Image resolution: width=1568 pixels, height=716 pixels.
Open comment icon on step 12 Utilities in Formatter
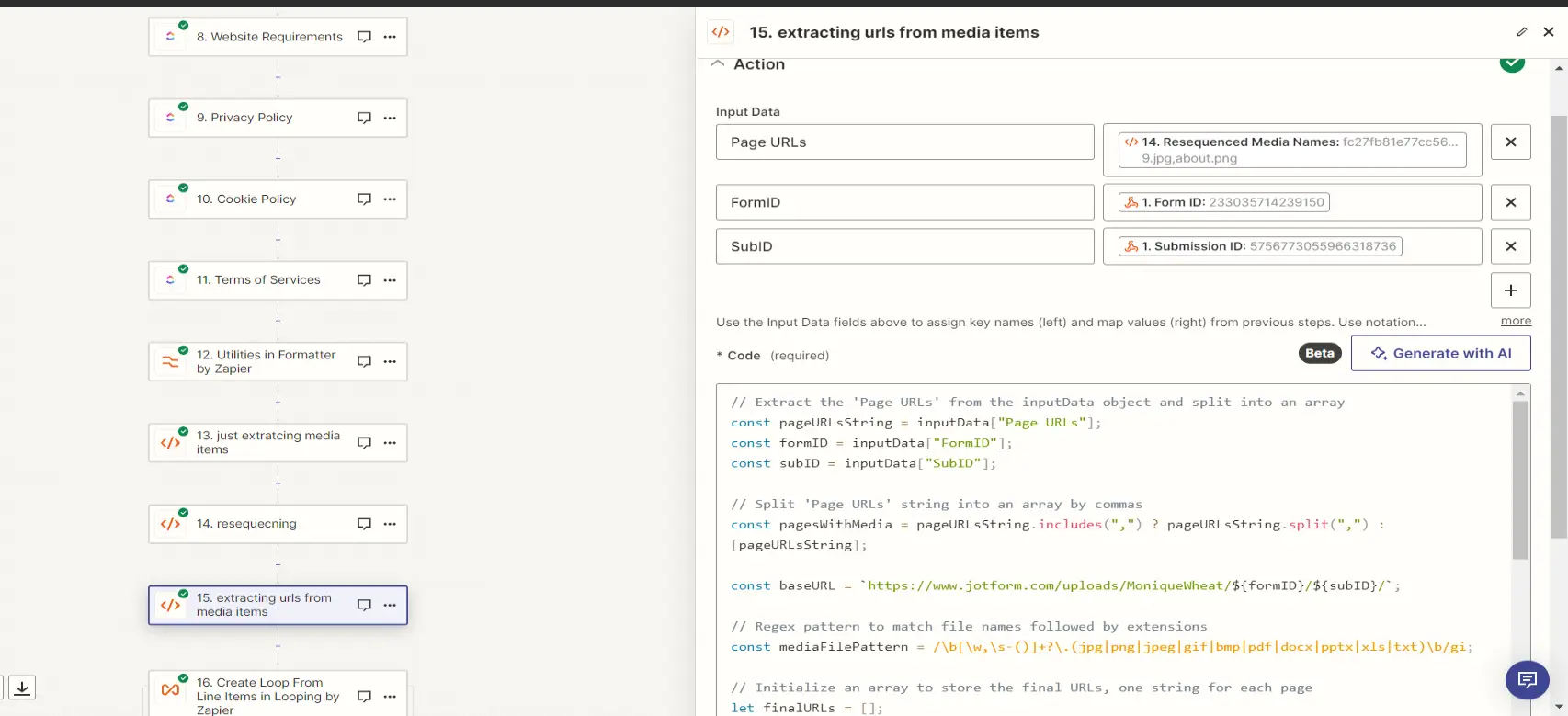pyautogui.click(x=364, y=361)
